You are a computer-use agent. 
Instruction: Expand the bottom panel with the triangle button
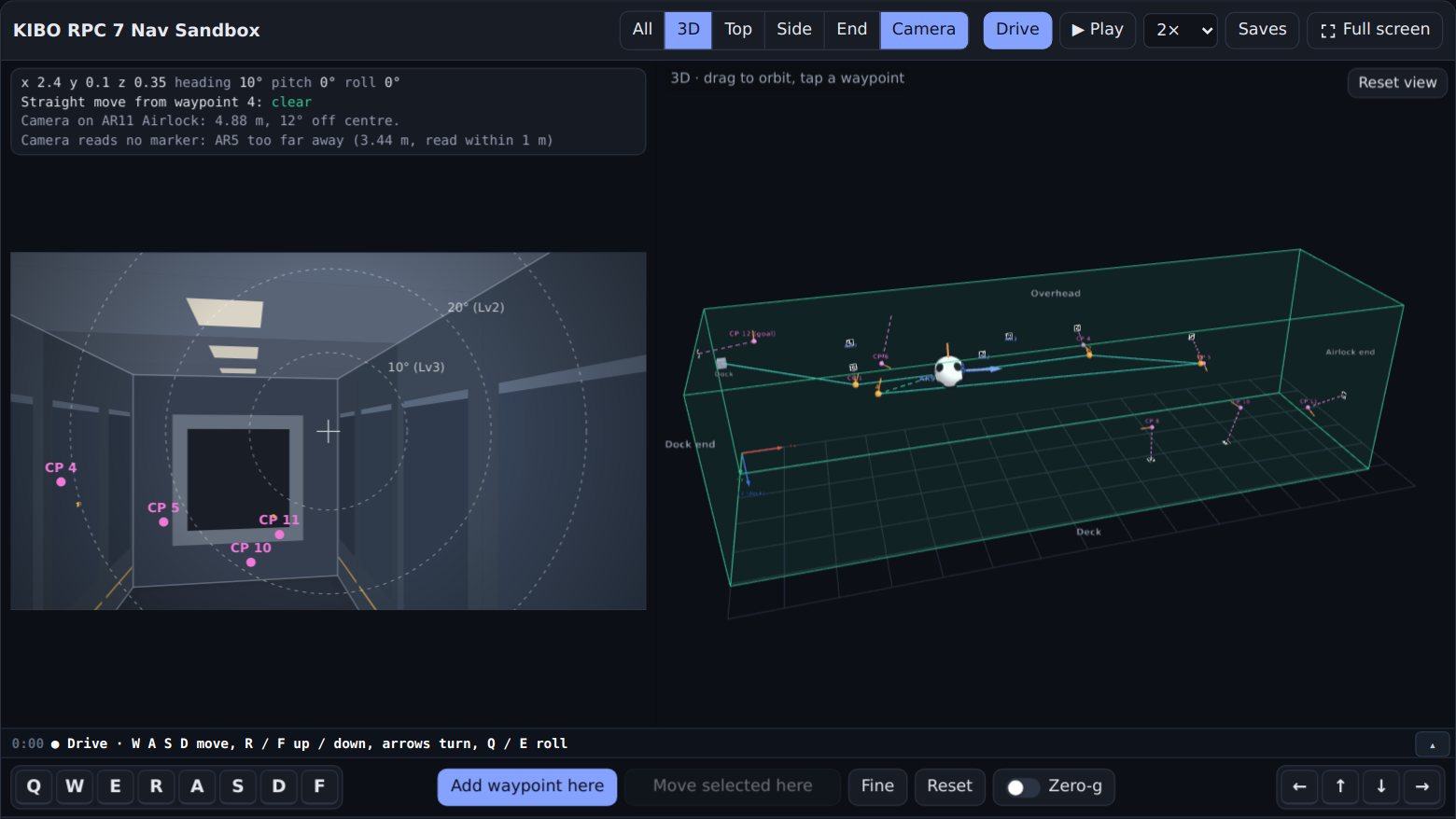[x=1433, y=744]
